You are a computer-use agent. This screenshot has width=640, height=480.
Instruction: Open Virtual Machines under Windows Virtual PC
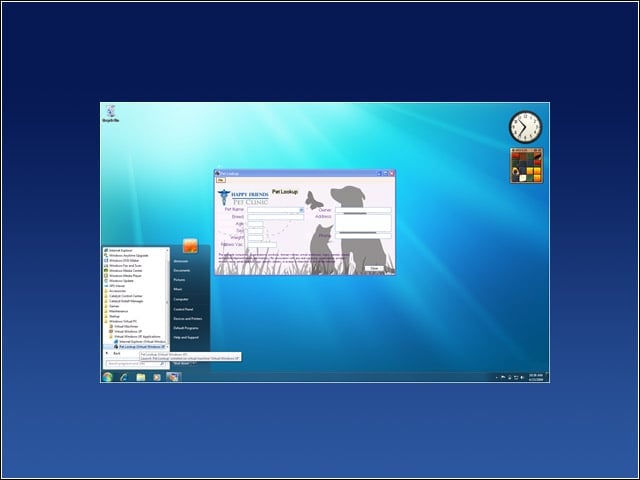[x=124, y=327]
